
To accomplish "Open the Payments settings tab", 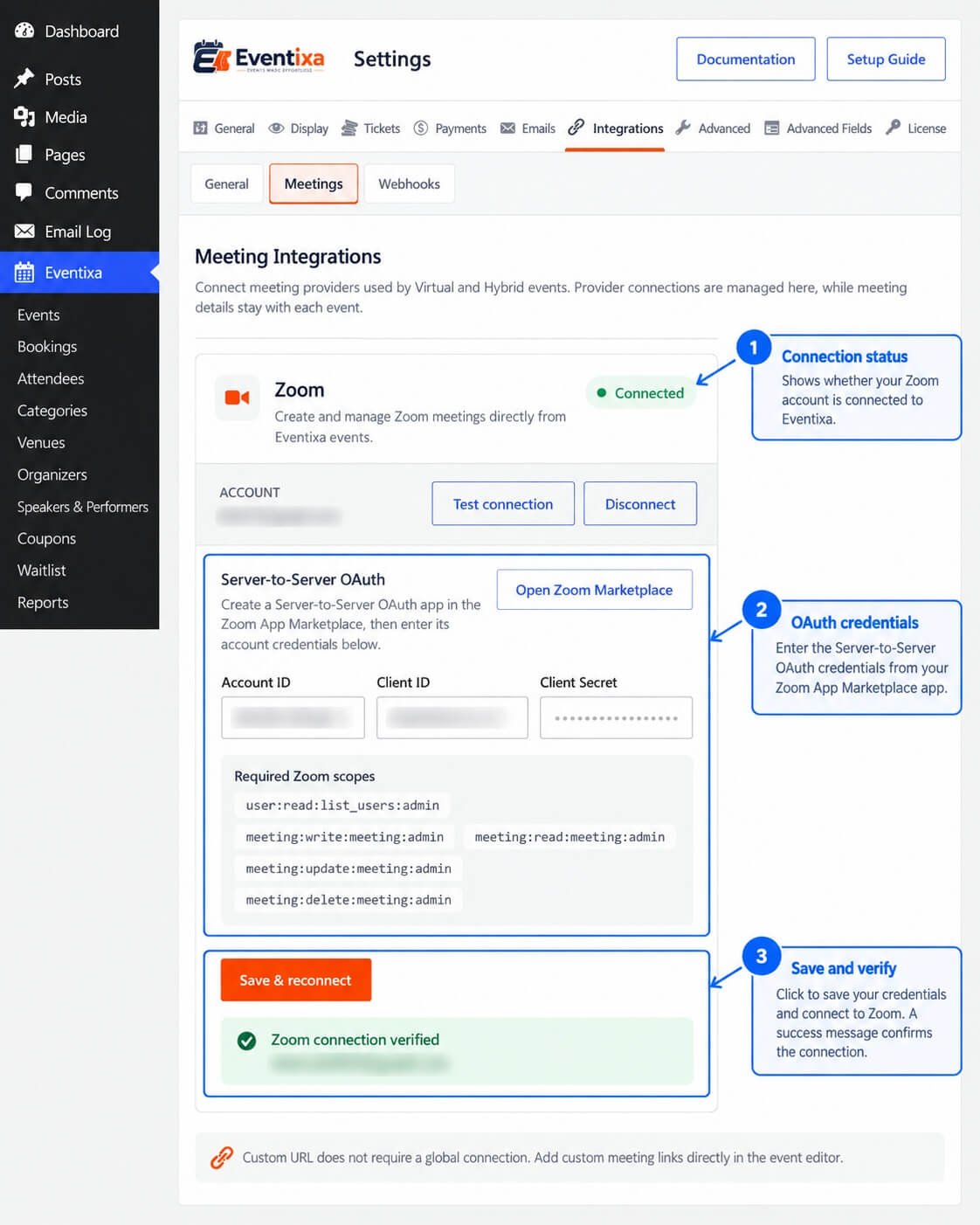I will (450, 128).
